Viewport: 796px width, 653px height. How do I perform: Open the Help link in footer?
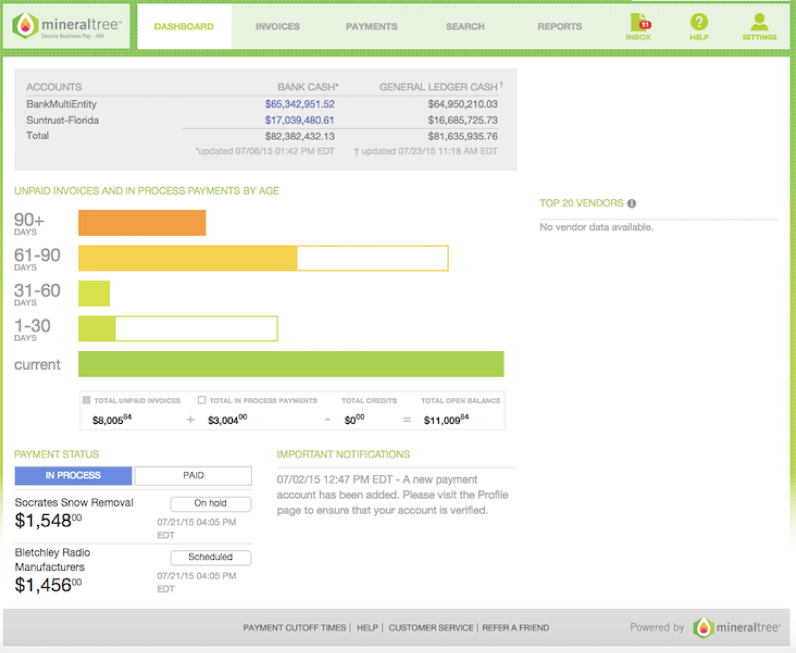pyautogui.click(x=367, y=628)
